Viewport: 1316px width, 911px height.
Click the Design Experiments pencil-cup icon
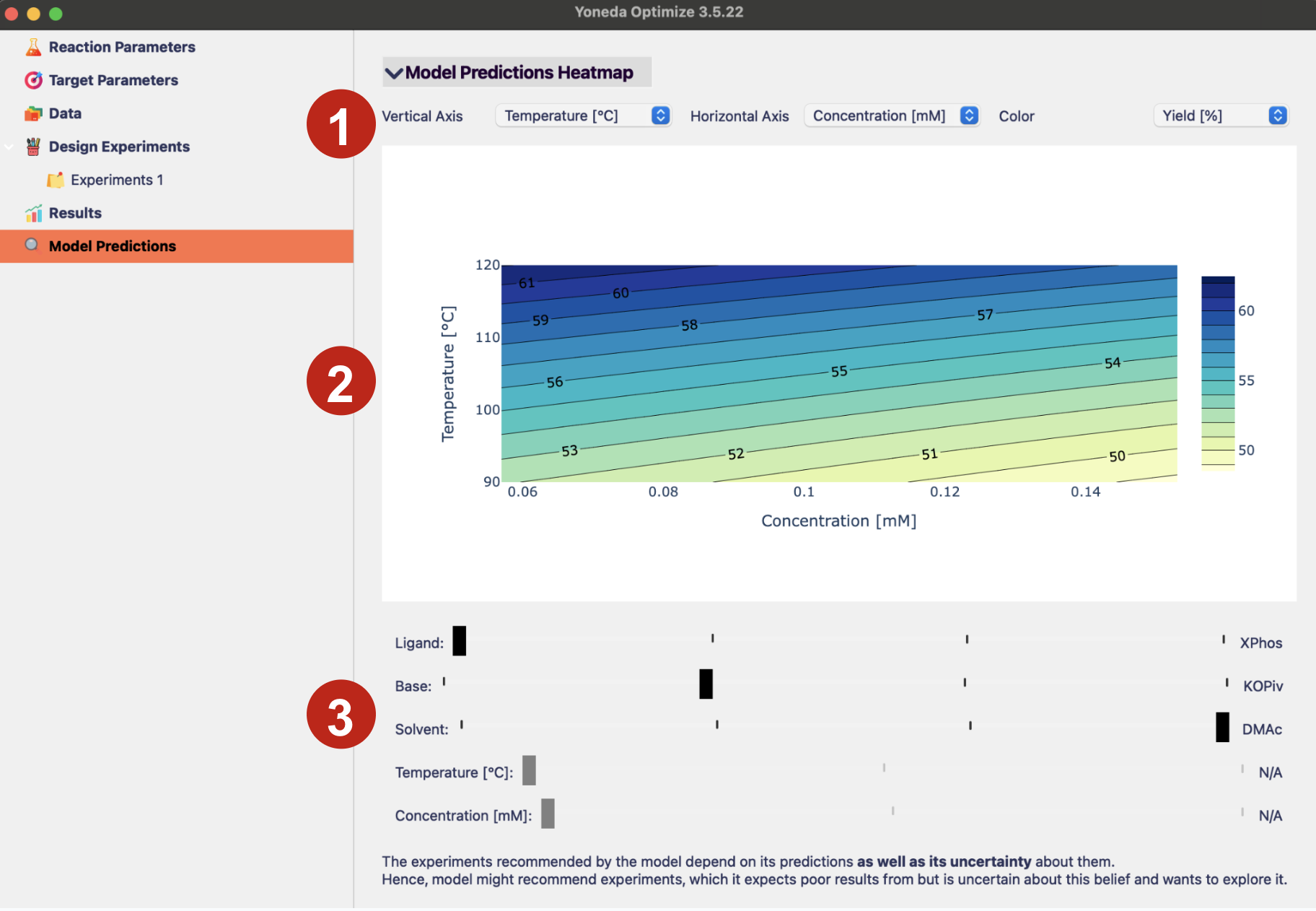tap(33, 147)
